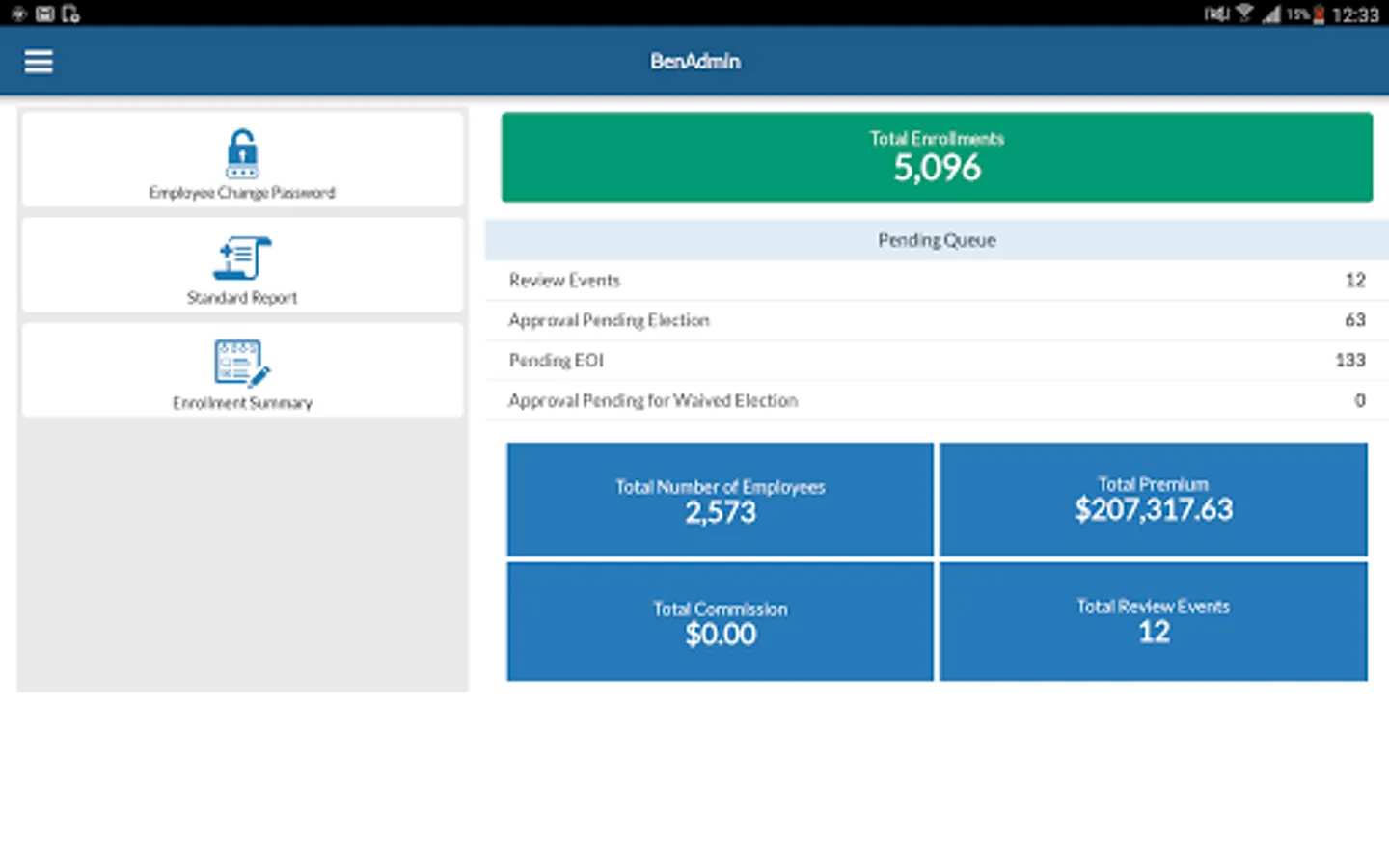The width and height of the screenshot is (1389, 868).
Task: Open the Total Number of Employees tile
Action: coord(720,500)
